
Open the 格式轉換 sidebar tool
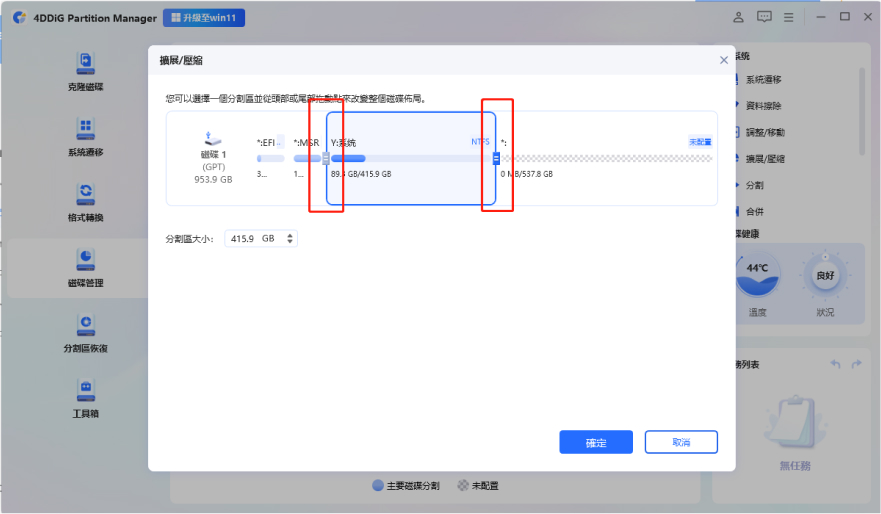point(85,202)
